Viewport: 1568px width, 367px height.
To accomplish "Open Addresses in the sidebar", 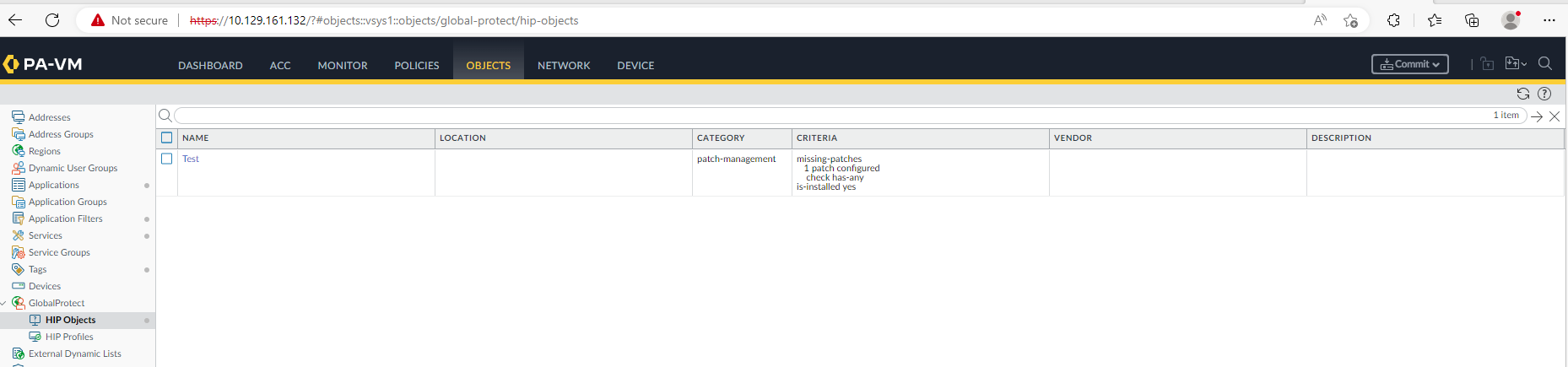I will pyautogui.click(x=49, y=117).
